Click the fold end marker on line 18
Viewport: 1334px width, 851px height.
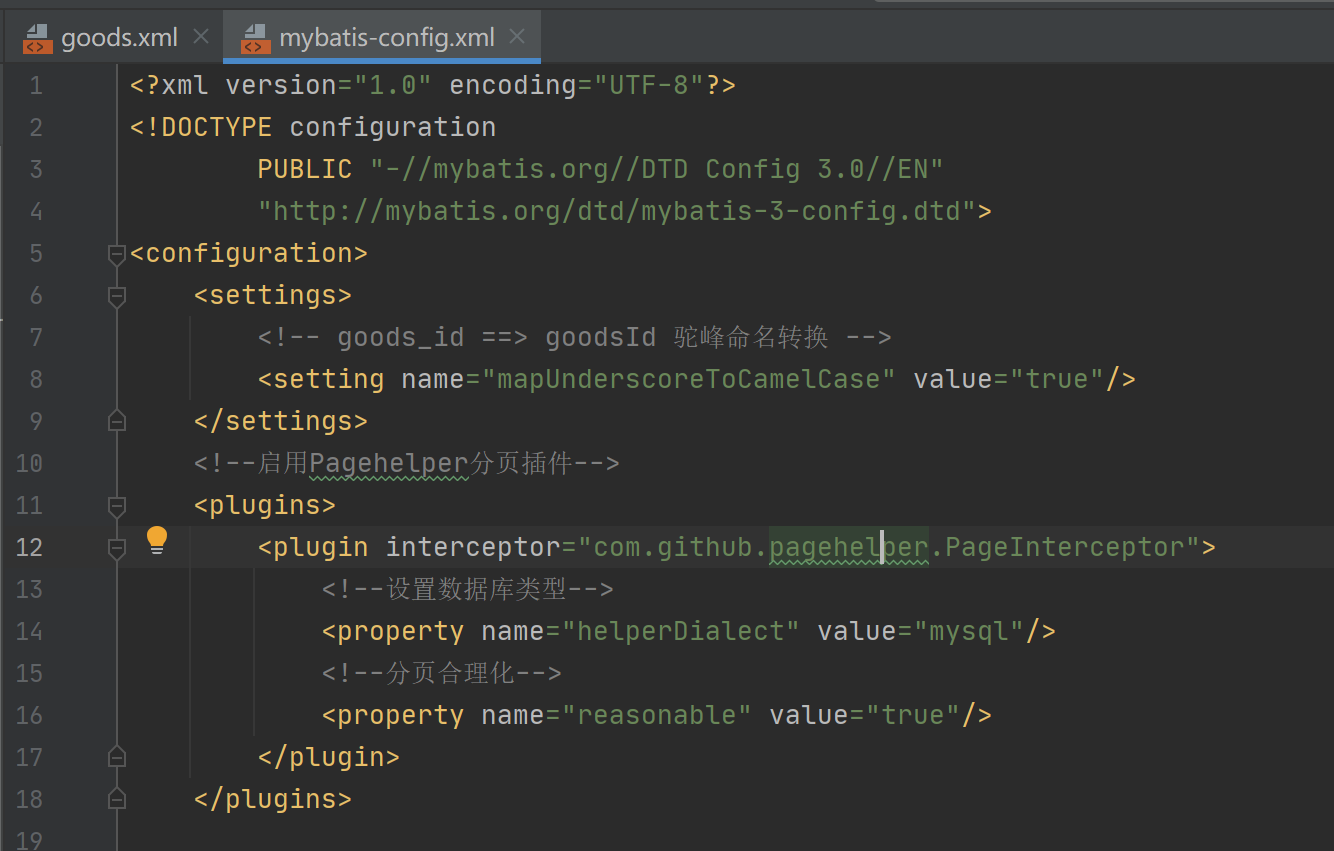pos(117,799)
